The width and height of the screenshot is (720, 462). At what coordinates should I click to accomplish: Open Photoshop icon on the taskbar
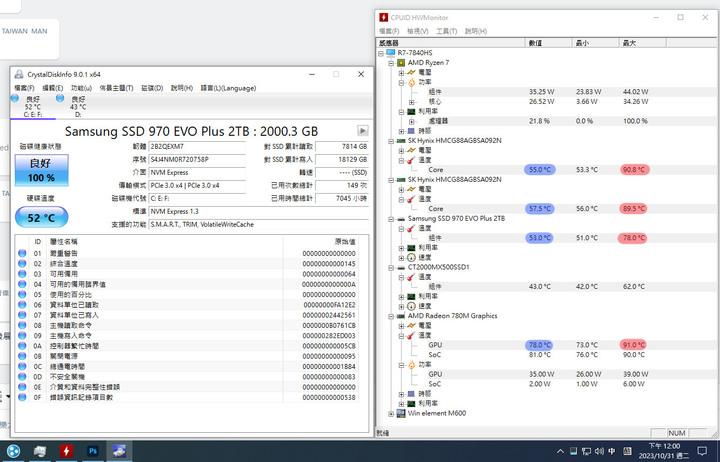pyautogui.click(x=93, y=451)
